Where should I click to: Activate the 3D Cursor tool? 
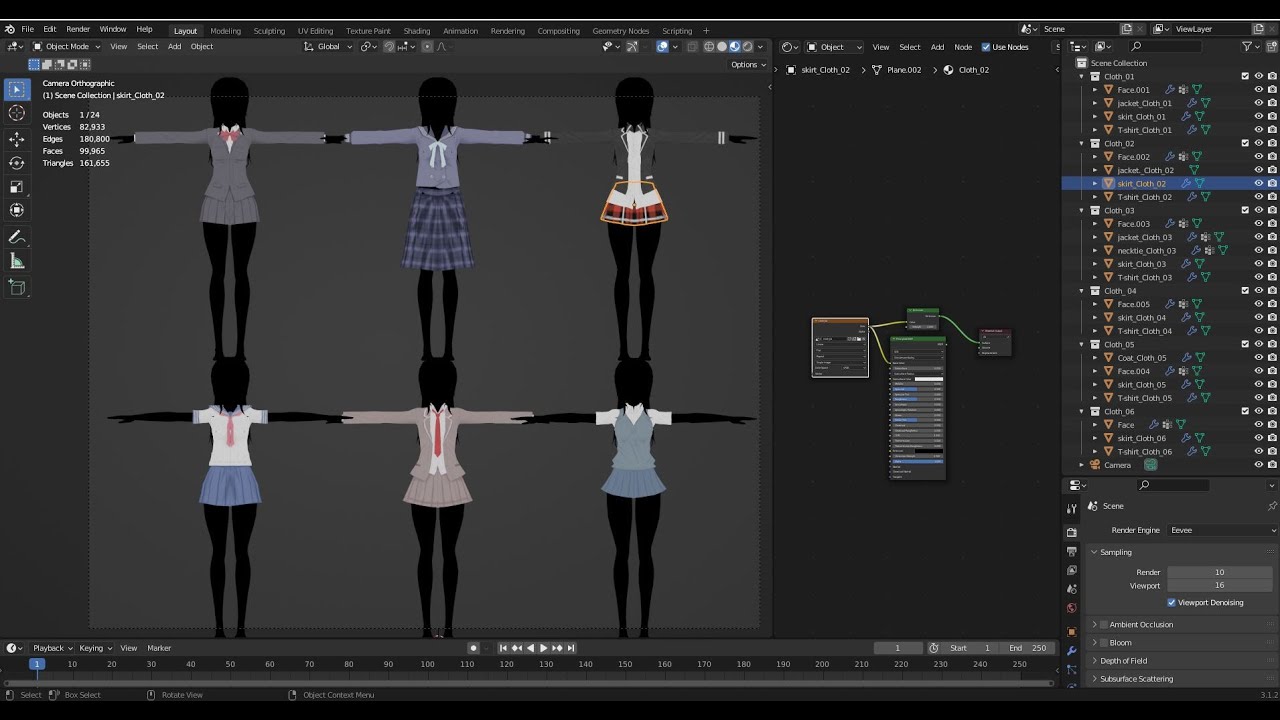pos(16,114)
